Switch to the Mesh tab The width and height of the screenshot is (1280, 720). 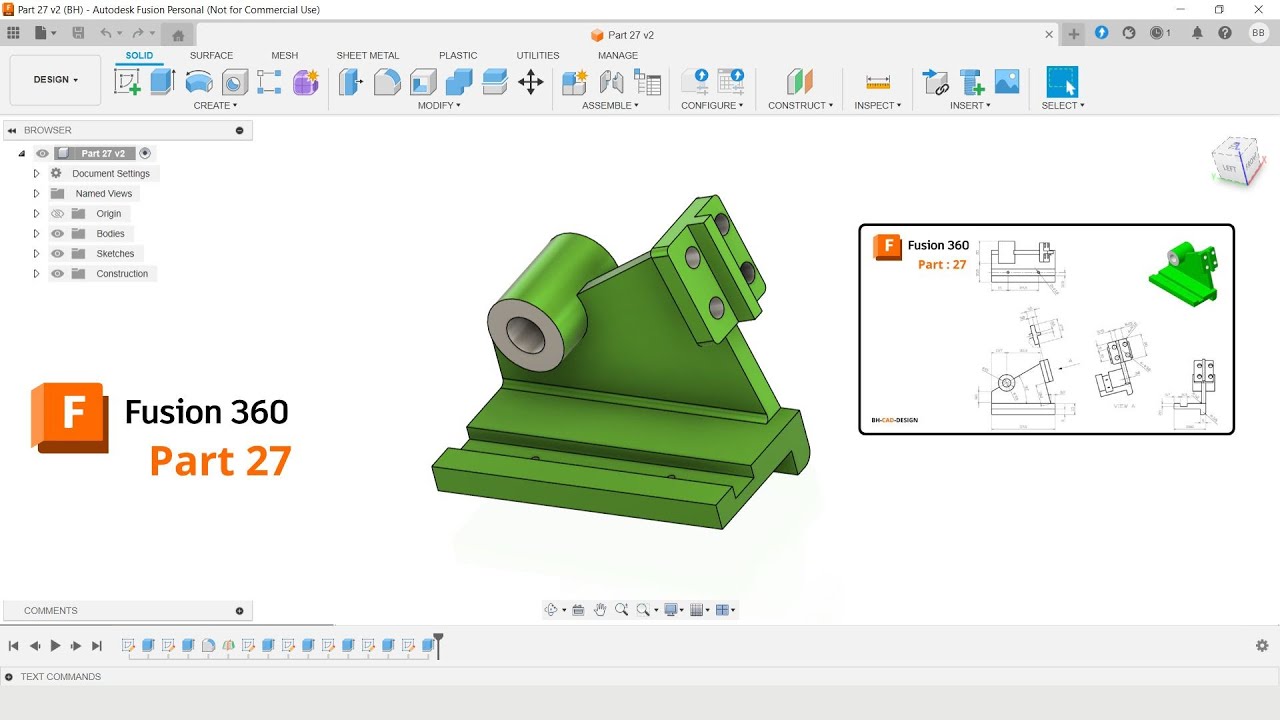coord(284,56)
